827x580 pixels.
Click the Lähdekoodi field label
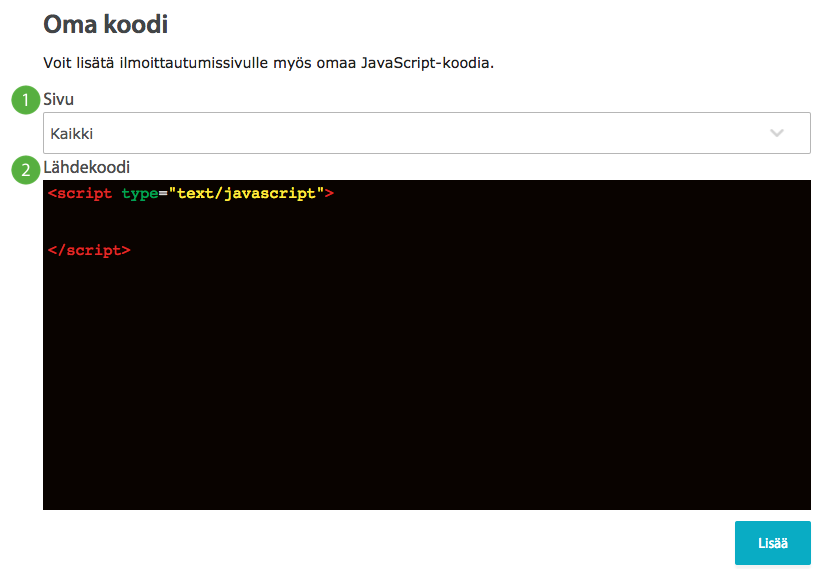coord(86,167)
